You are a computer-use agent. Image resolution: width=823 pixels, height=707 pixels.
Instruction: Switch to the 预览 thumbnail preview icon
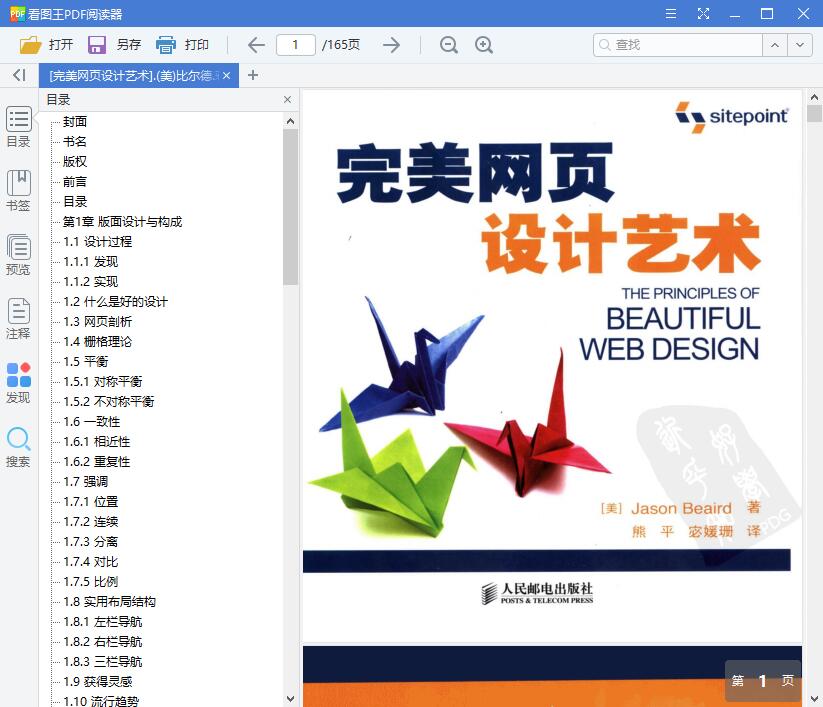(x=18, y=252)
